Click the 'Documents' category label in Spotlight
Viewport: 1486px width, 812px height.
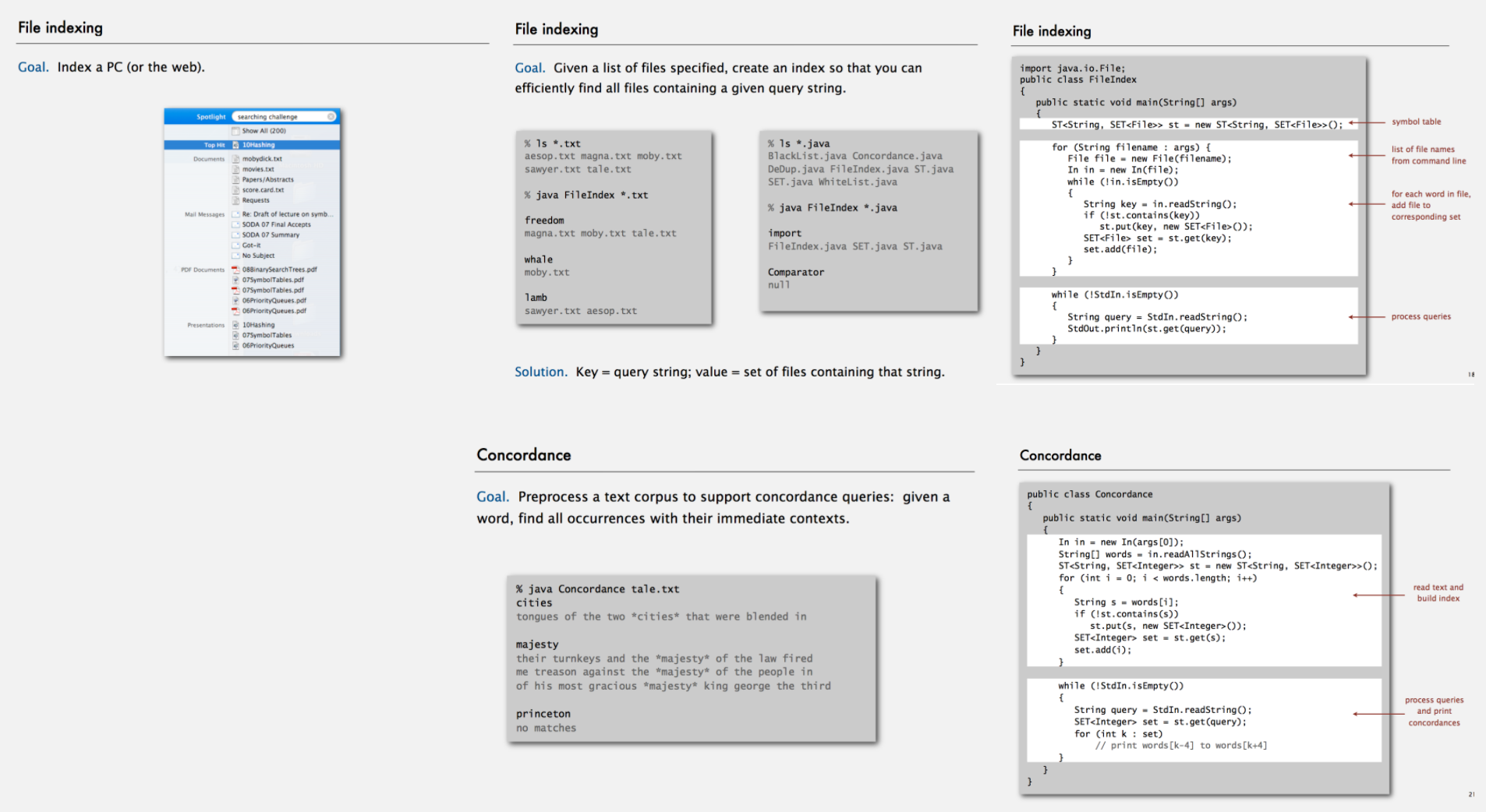click(209, 159)
